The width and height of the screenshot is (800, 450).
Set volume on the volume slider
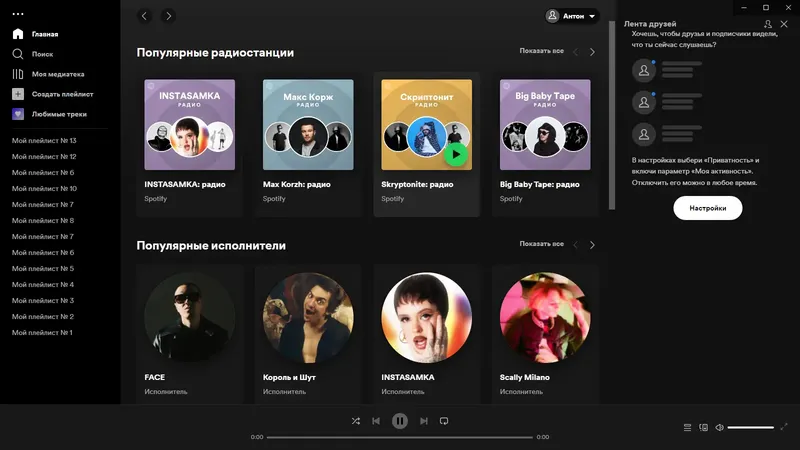(x=751, y=428)
